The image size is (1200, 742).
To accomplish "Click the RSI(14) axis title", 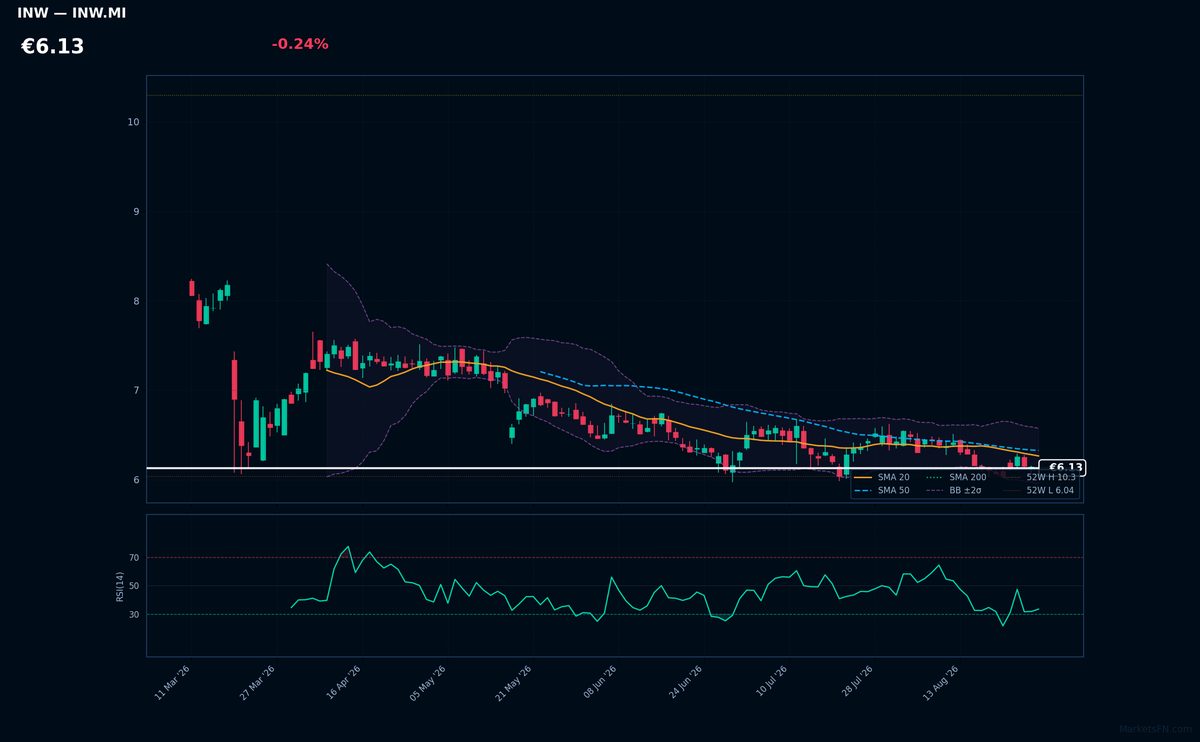I will tap(120, 586).
